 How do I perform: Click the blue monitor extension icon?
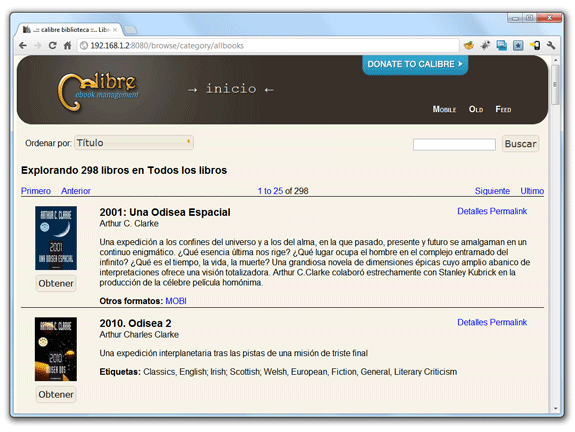(502, 45)
